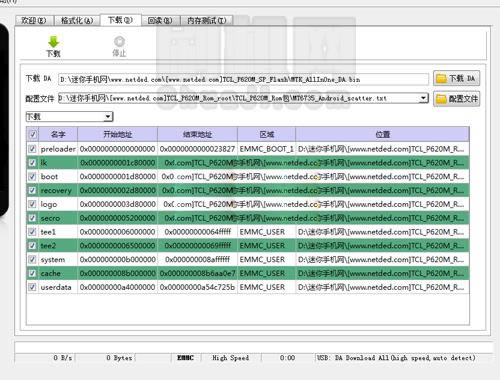Screen dimensions: 500x380
Task: Uncheck the lk partition checkbox
Action: [x=32, y=163]
